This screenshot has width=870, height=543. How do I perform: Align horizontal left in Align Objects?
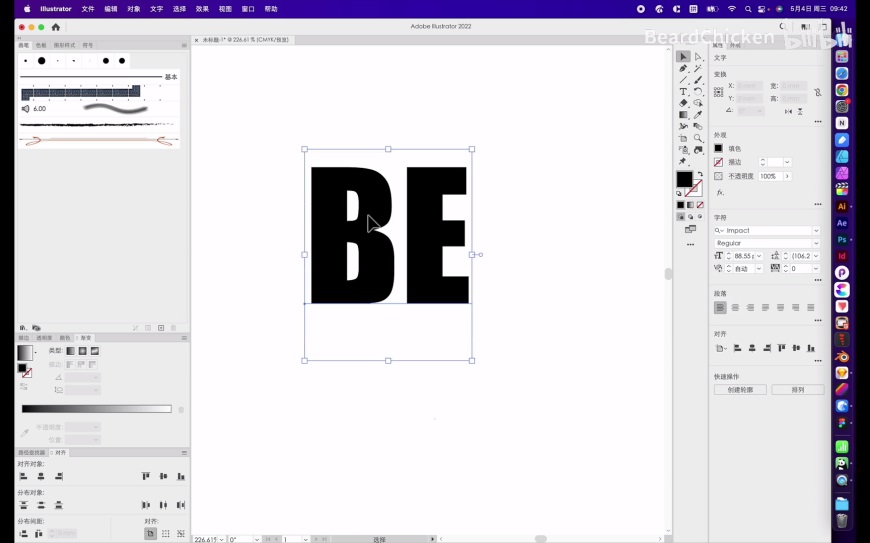pyautogui.click(x=23, y=476)
